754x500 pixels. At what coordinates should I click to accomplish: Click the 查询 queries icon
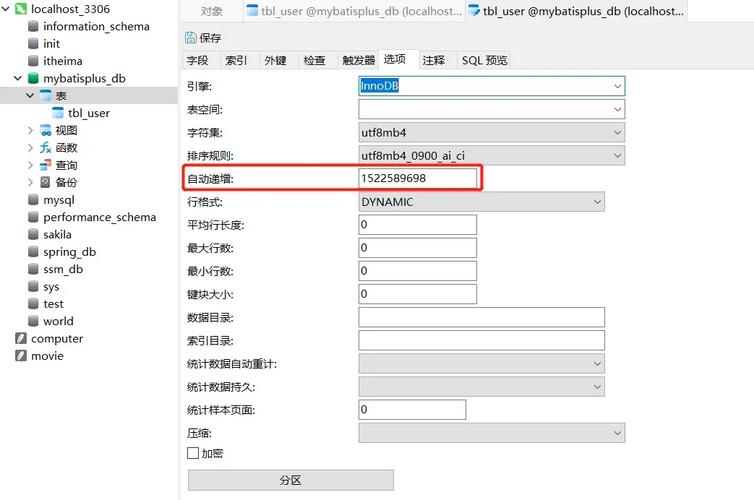click(46, 165)
